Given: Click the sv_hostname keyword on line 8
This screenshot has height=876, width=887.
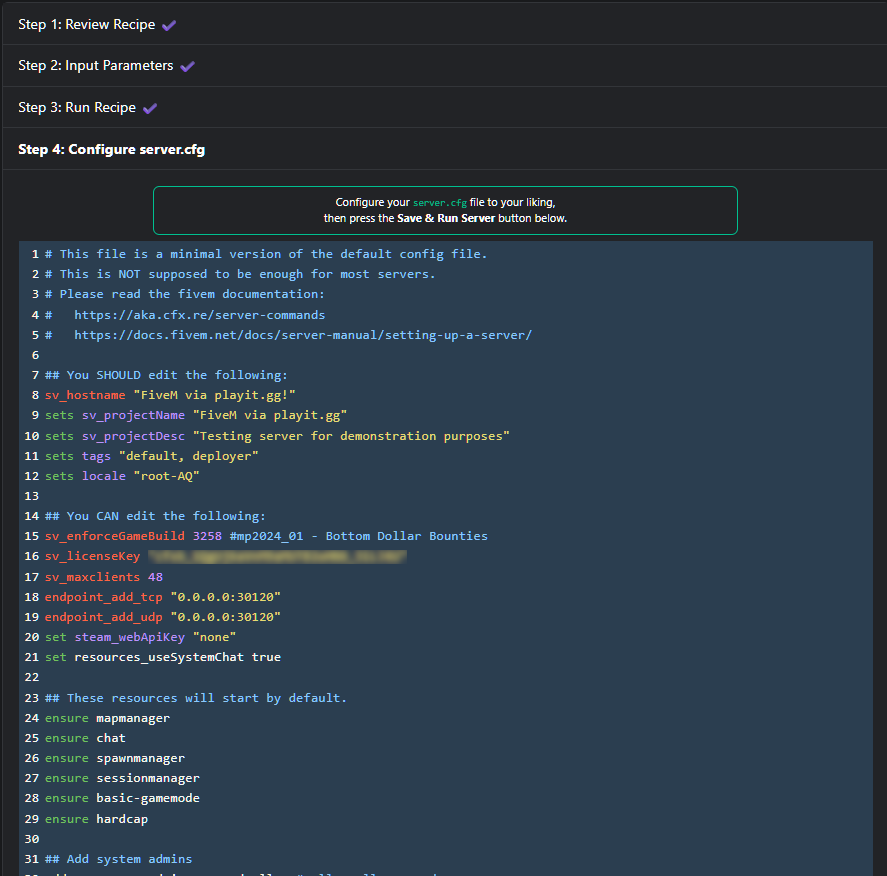Looking at the screenshot, I should click(85, 395).
